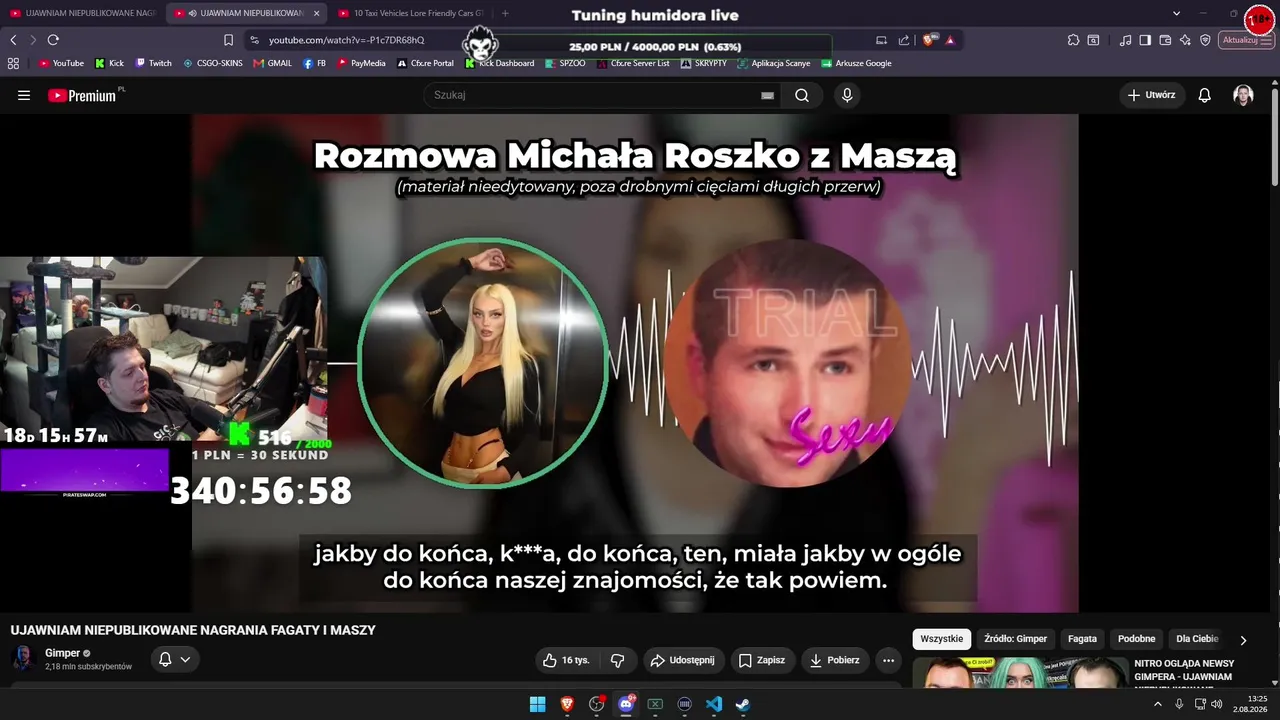The image size is (1280, 720).
Task: Open the Kick bookmark
Action: [x=109, y=63]
